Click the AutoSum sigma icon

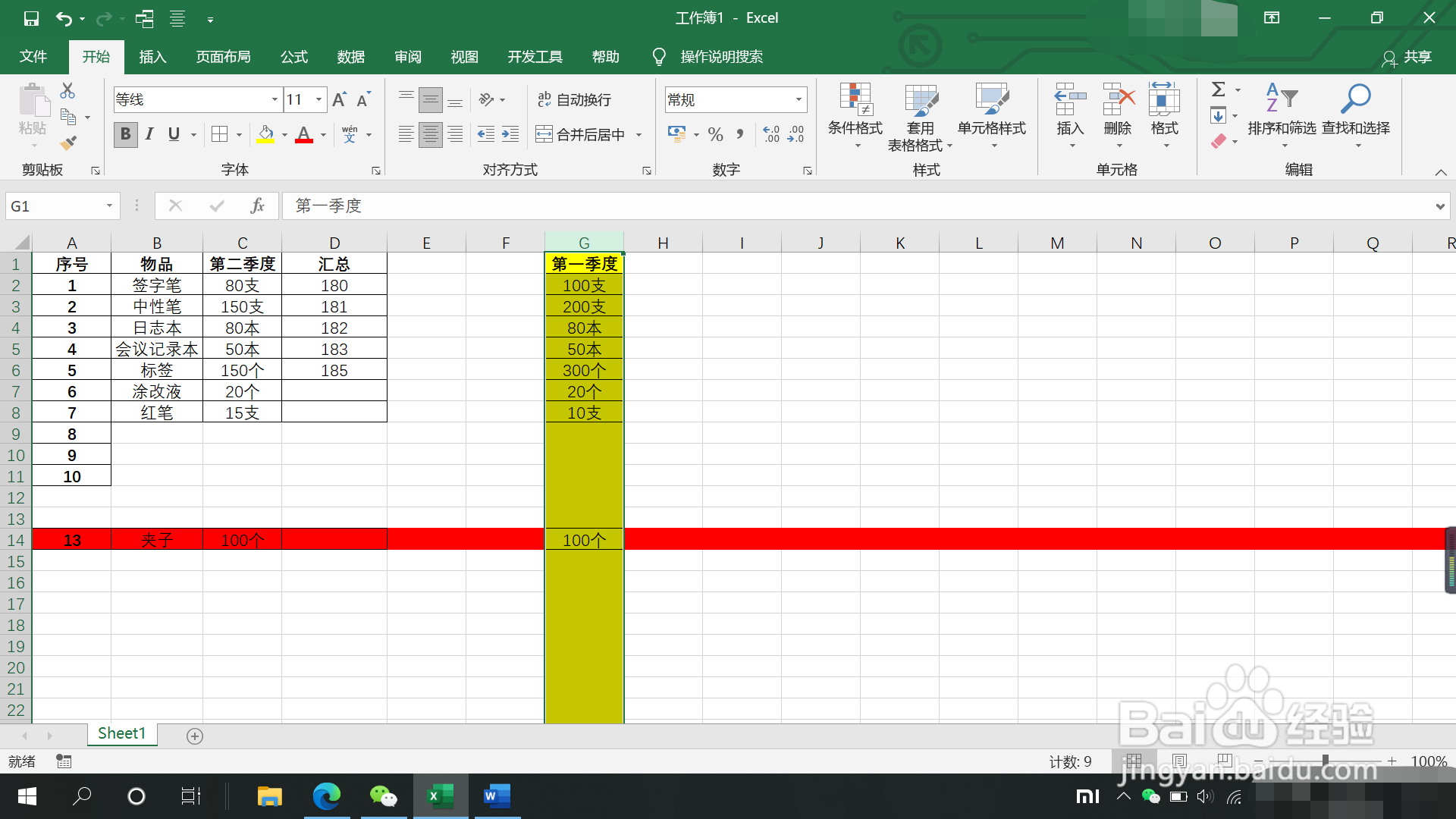1218,89
